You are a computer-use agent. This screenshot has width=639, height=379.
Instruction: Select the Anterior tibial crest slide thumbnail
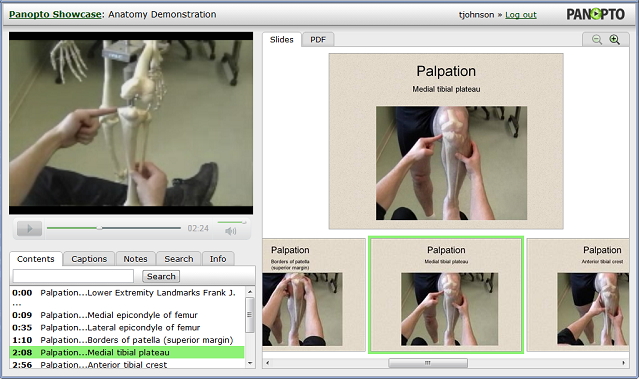[x=578, y=295]
